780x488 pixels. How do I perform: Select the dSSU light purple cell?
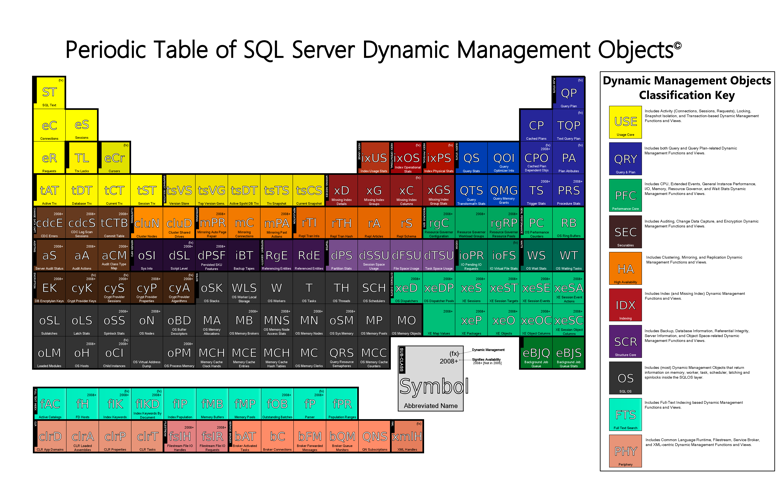pos(374,256)
